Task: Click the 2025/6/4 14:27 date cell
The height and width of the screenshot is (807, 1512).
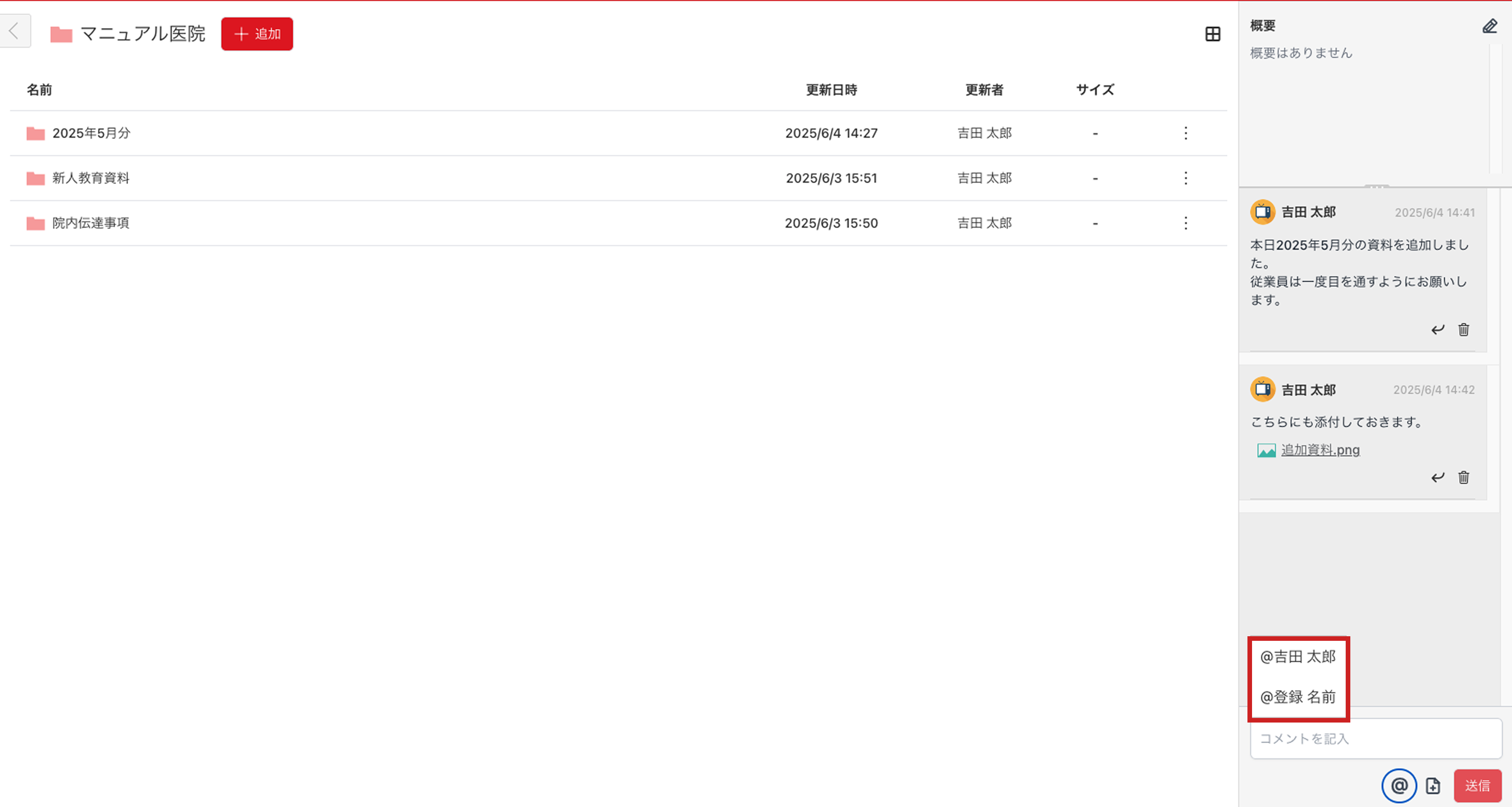Action: (831, 133)
